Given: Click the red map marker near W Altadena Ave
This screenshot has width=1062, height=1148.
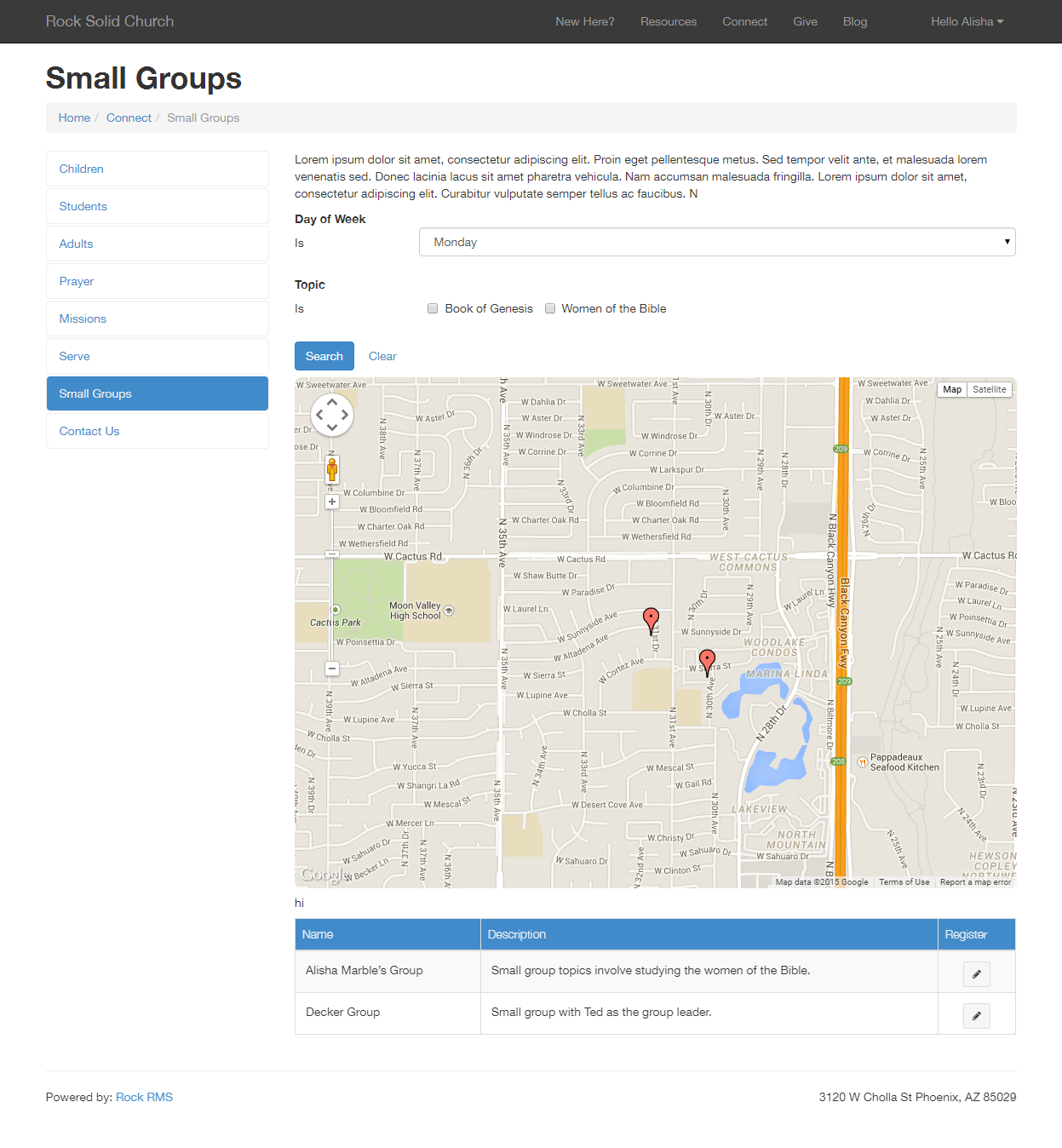Looking at the screenshot, I should 651,622.
